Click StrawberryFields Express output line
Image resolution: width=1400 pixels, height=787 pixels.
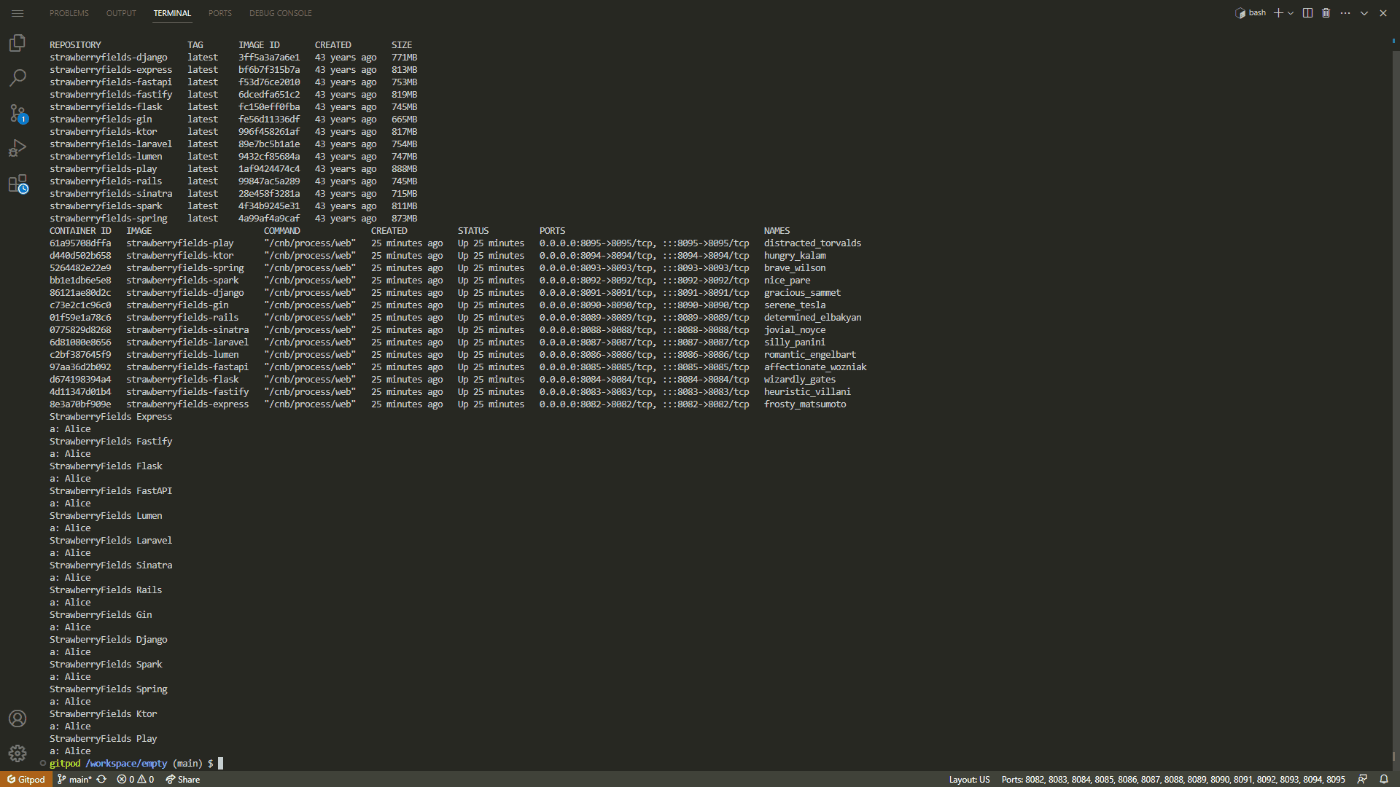click(x=111, y=416)
